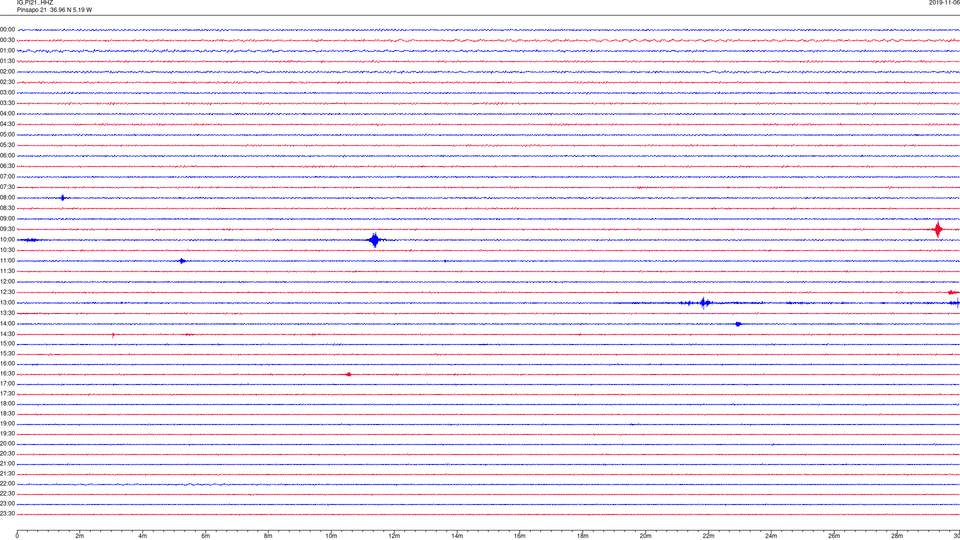Select the 00:00 trace time label
Viewport: 960px width, 540px height.
tap(7, 29)
